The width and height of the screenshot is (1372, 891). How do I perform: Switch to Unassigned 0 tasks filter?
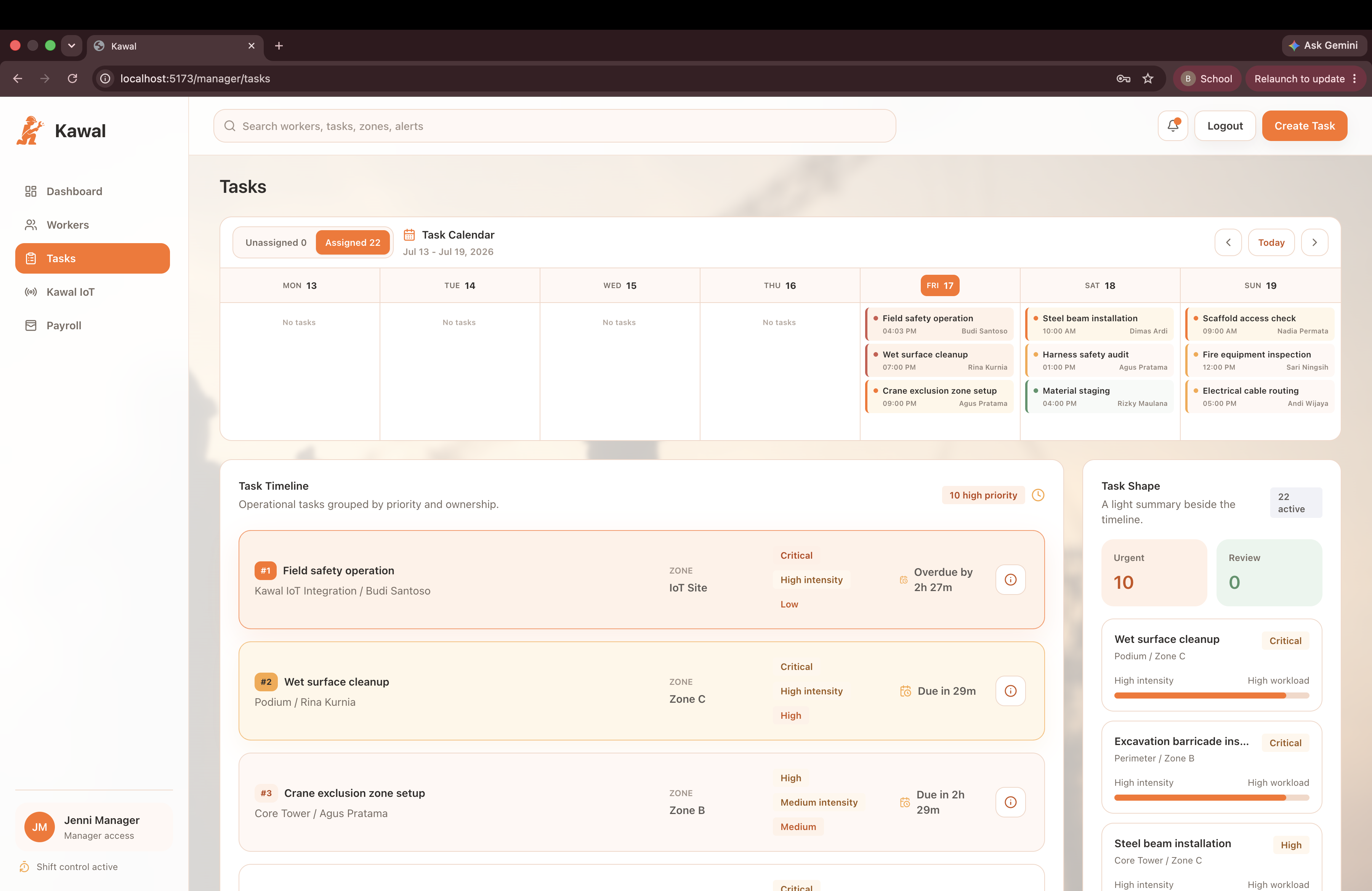[276, 243]
